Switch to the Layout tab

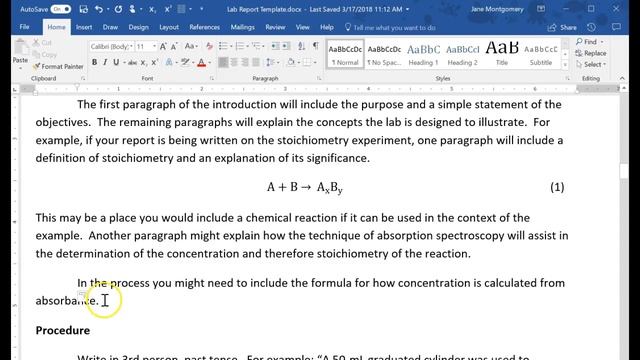169,27
